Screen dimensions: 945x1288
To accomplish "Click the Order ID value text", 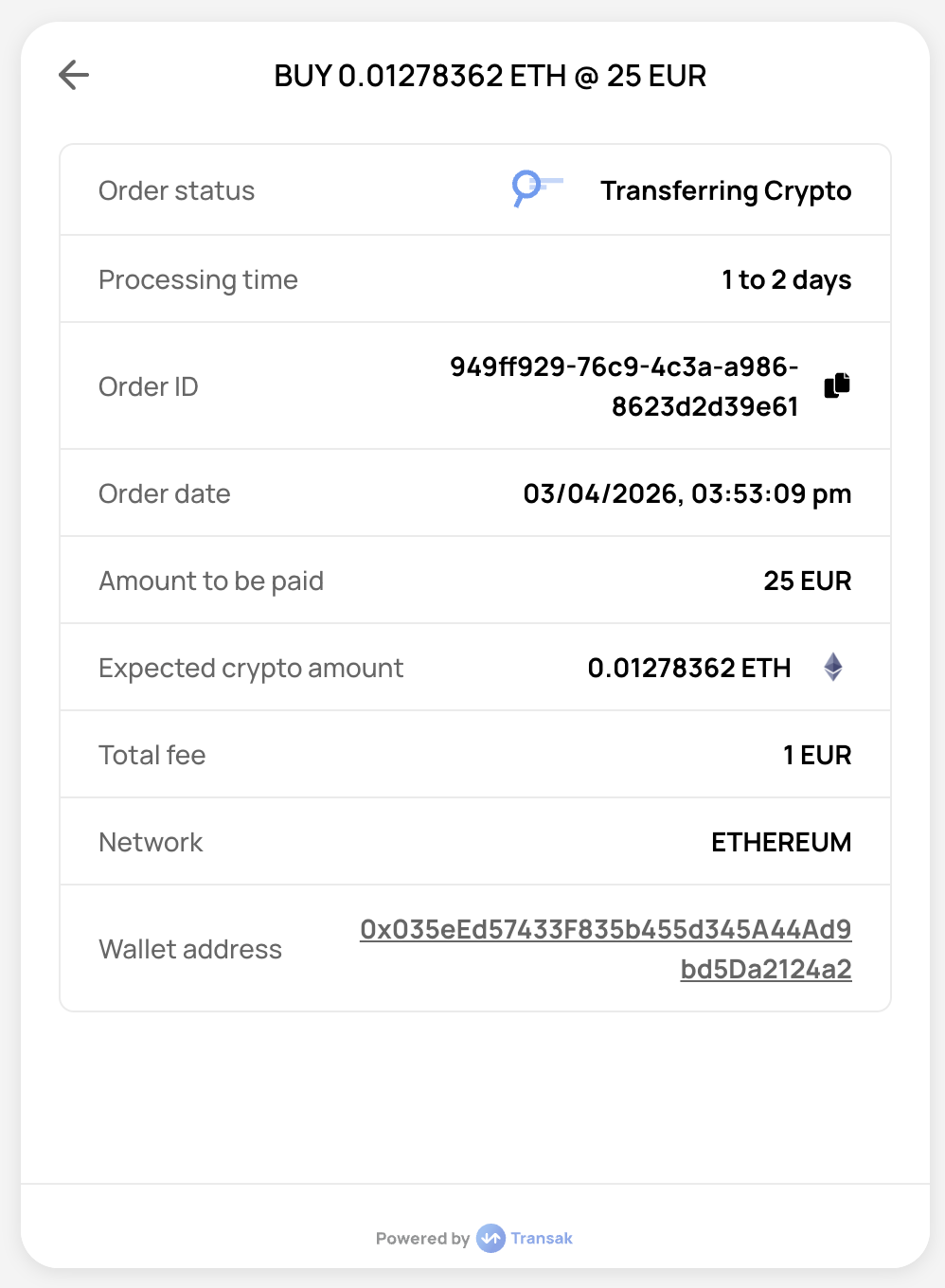I will pos(624,386).
